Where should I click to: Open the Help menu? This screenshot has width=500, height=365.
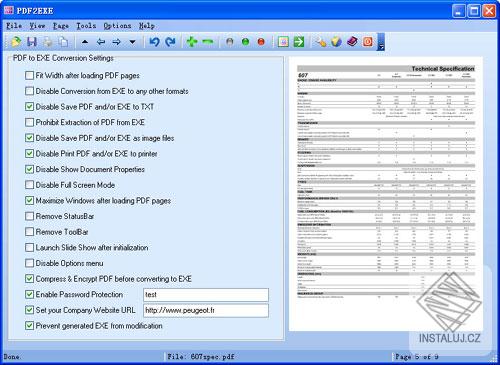[147, 26]
